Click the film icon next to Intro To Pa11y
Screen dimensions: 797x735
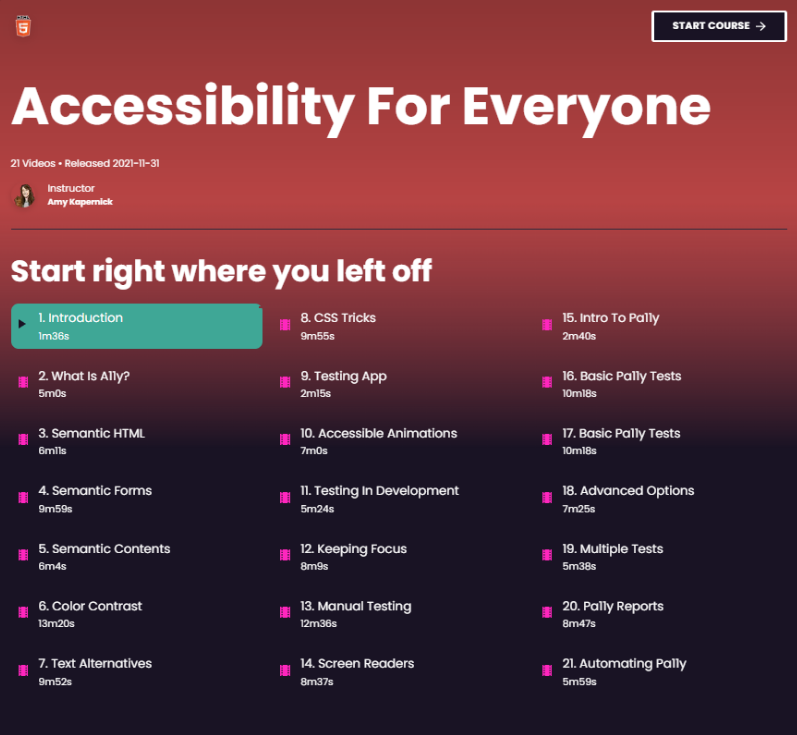[x=547, y=324]
